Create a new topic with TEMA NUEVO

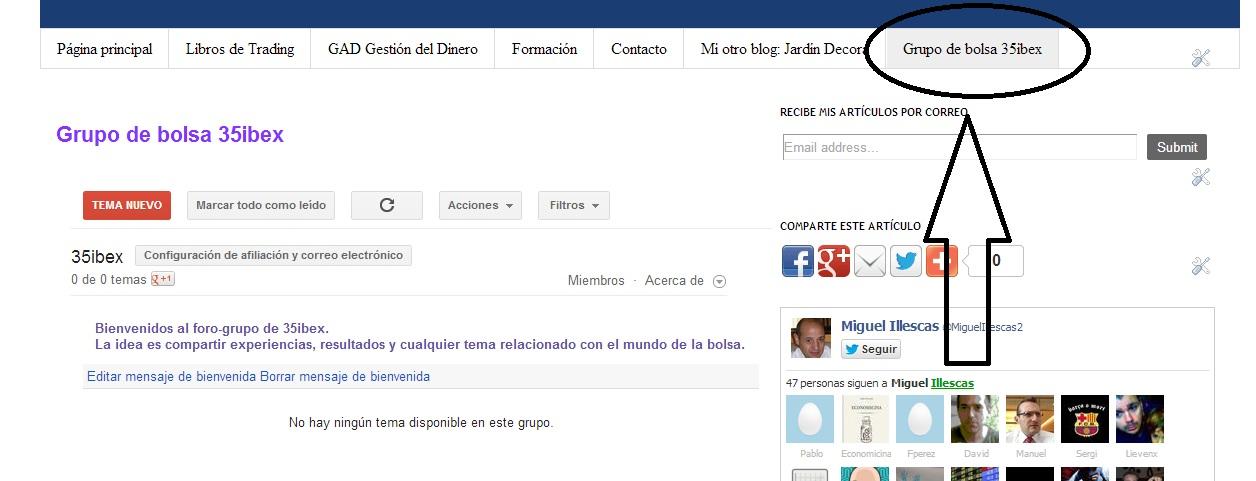(127, 205)
